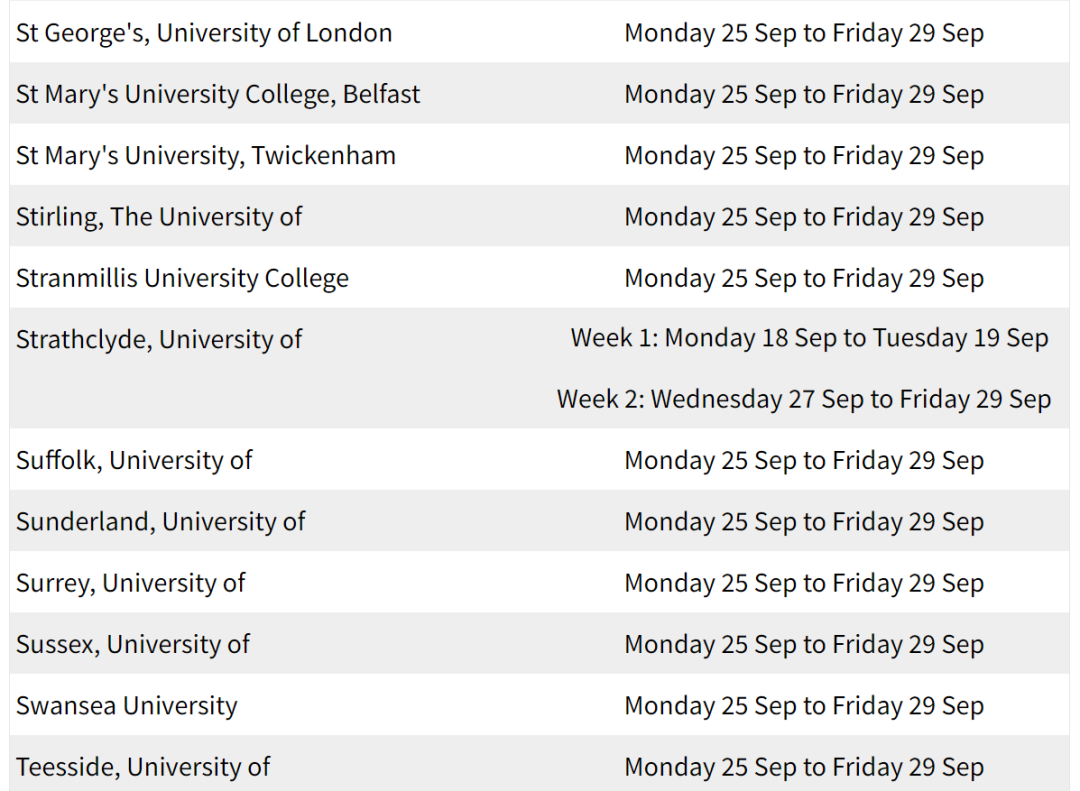Viewport: 1080px width, 791px height.
Task: Select St George's, University of London row
Action: (x=539, y=32)
